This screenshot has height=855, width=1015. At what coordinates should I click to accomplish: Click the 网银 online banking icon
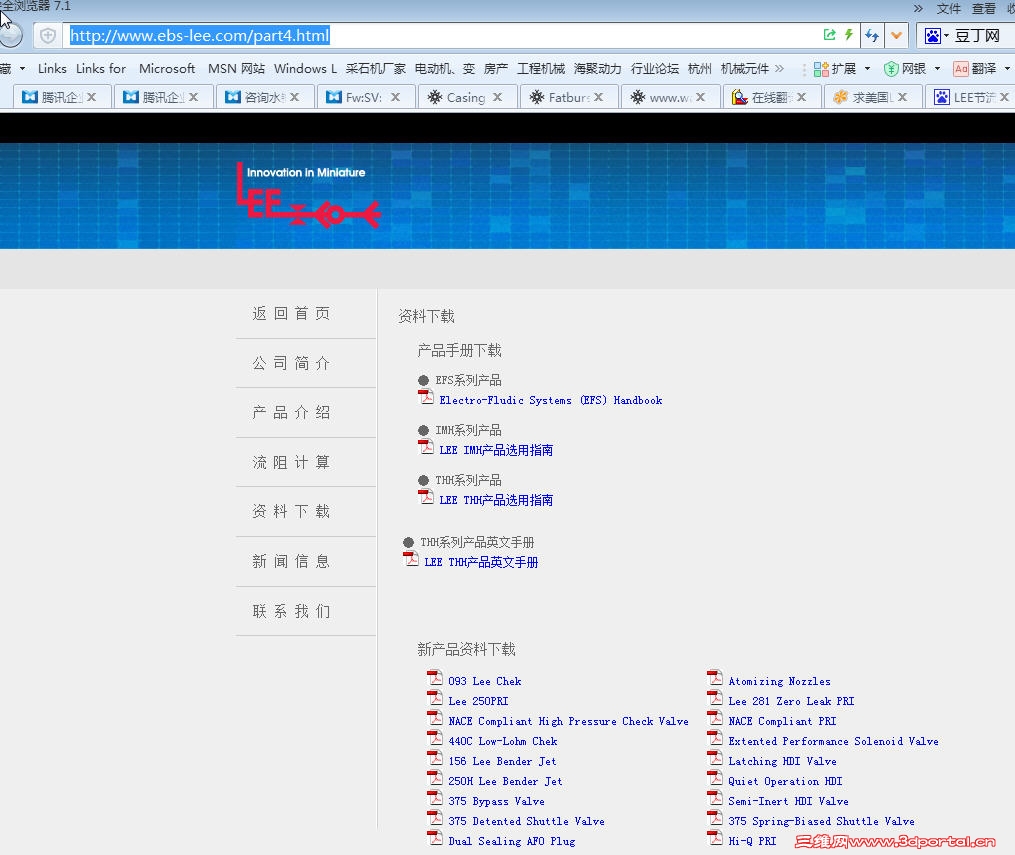891,69
